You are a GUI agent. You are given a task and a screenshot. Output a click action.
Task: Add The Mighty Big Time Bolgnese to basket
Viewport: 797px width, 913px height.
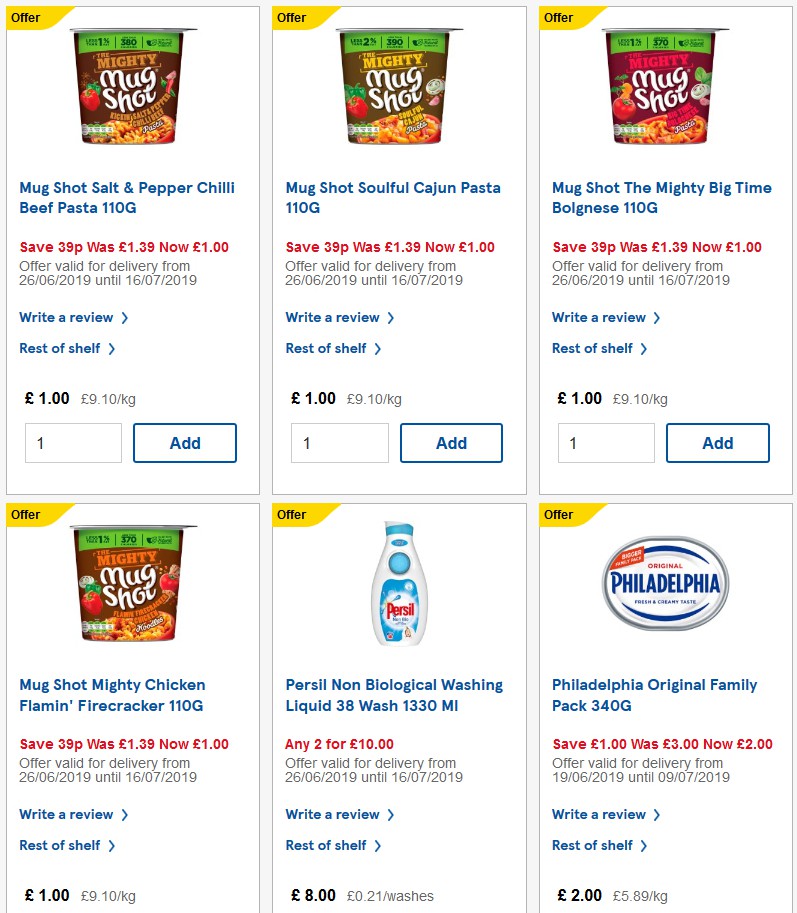point(717,443)
